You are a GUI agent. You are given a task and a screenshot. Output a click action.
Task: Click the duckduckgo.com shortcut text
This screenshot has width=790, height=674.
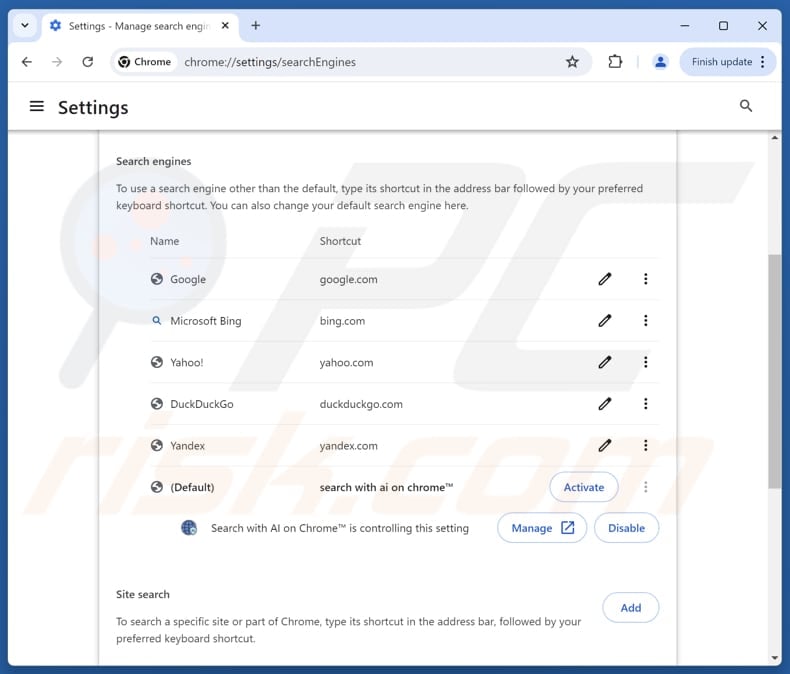[361, 404]
